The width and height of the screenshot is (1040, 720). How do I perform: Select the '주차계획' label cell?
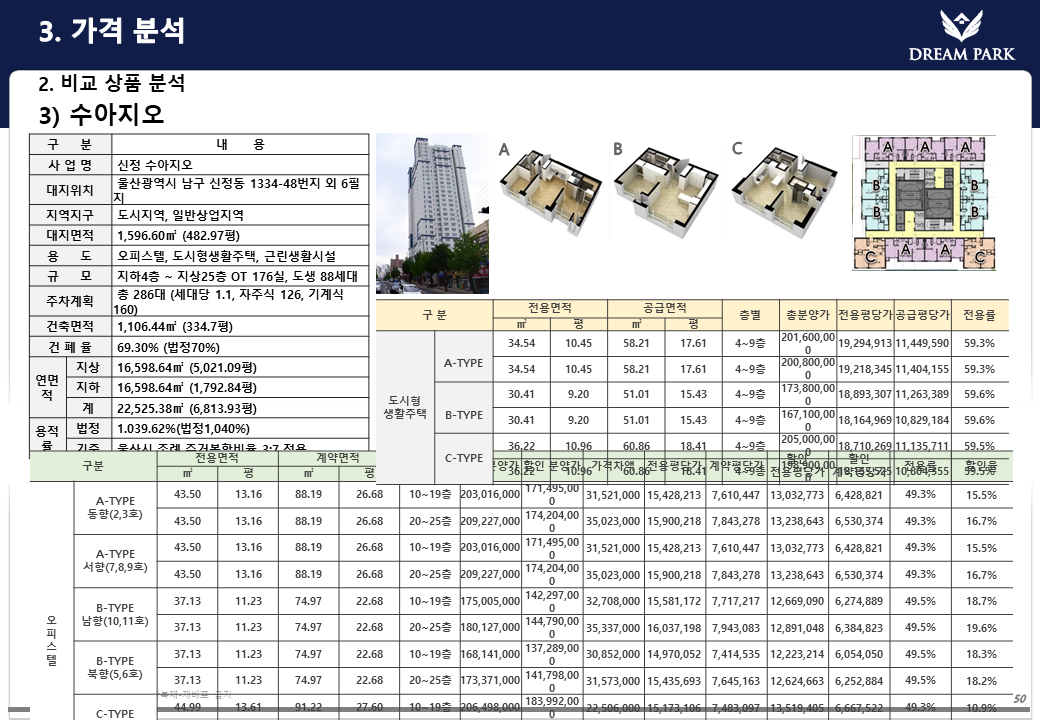(x=70, y=301)
